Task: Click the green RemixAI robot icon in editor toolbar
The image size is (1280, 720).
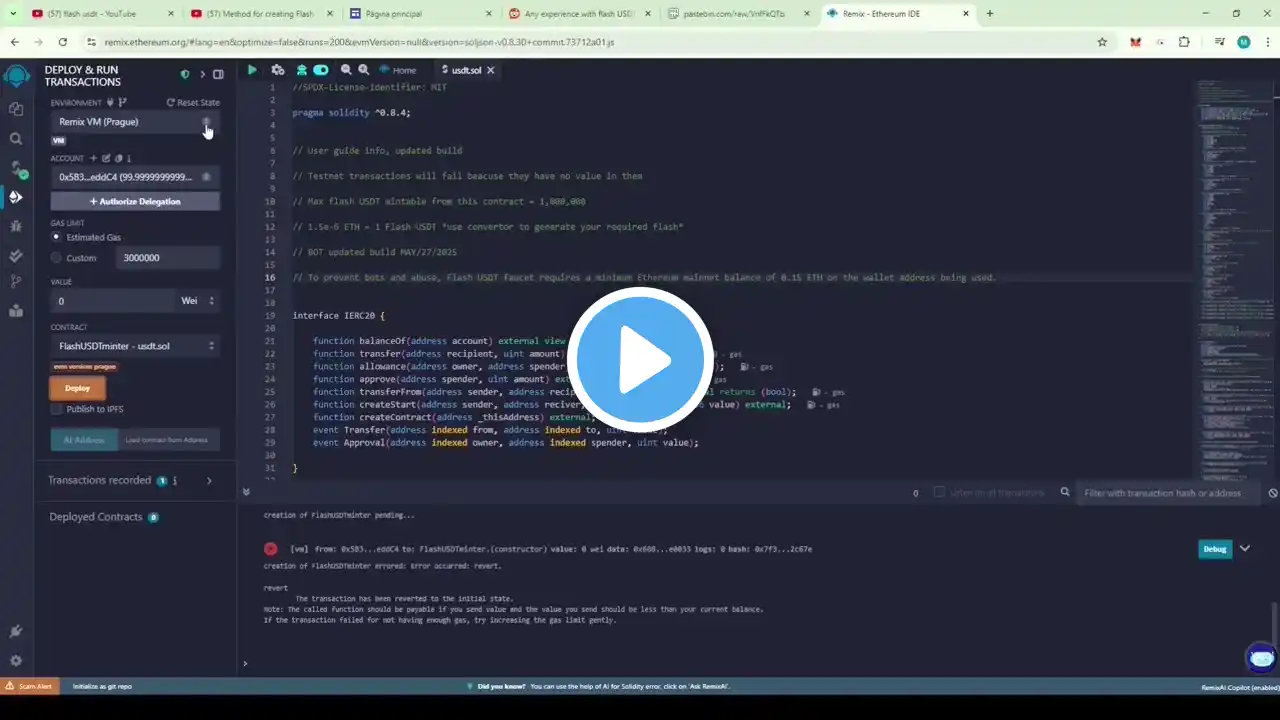Action: (x=301, y=70)
